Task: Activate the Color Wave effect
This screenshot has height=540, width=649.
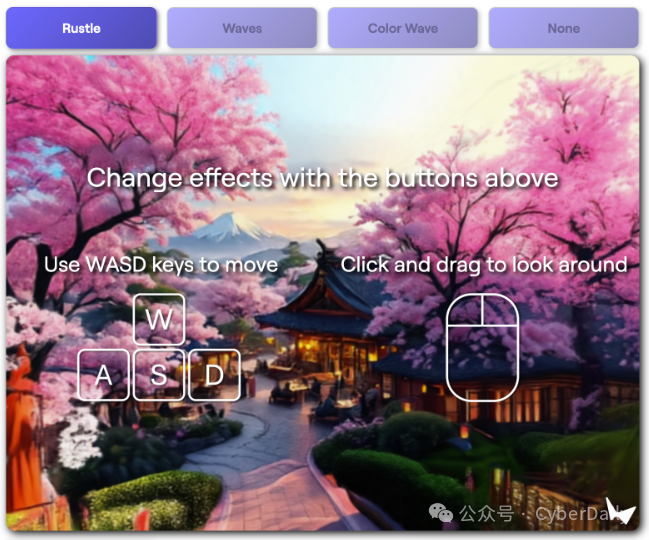Action: tap(403, 28)
